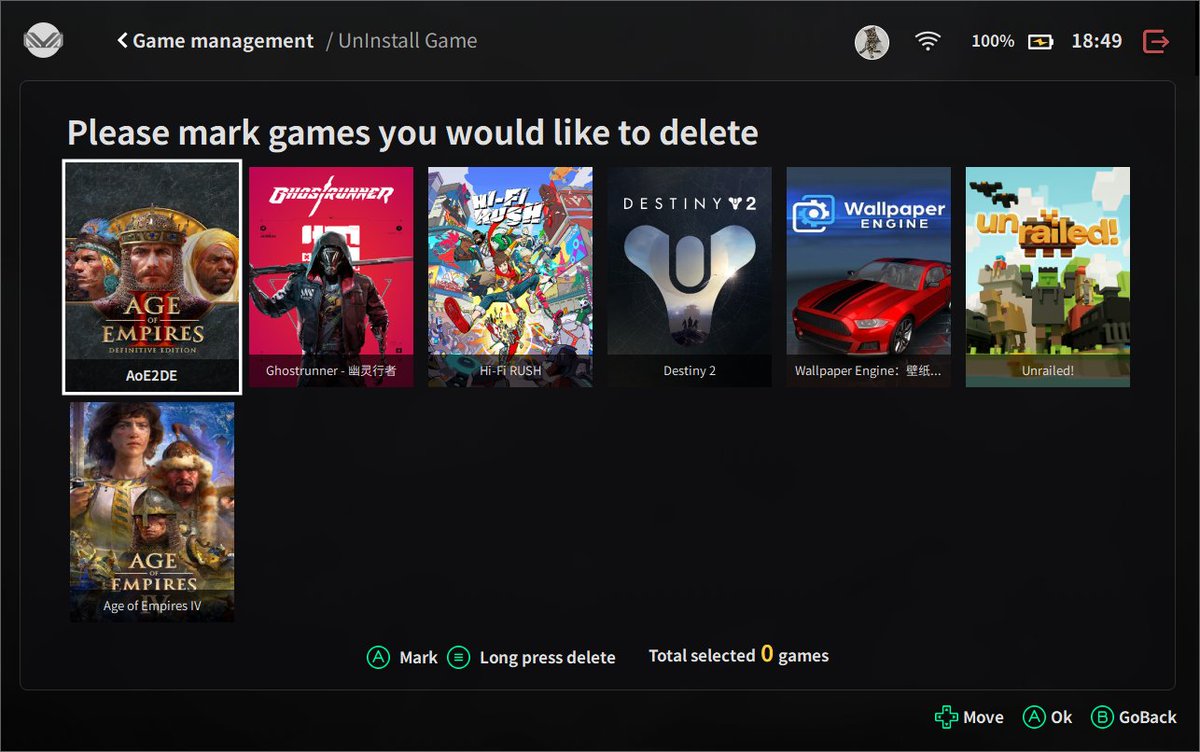This screenshot has width=1200, height=752.
Task: Click the menu button icon for delete
Action: 458,657
